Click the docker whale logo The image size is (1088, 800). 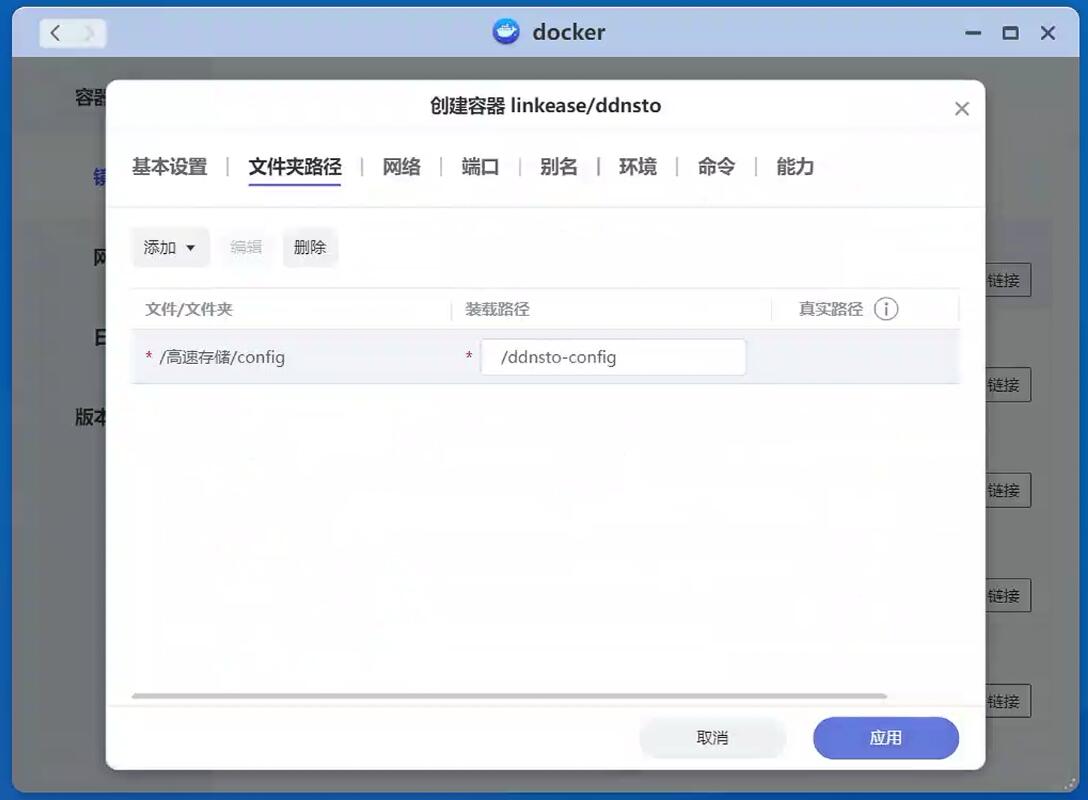pyautogui.click(x=506, y=32)
